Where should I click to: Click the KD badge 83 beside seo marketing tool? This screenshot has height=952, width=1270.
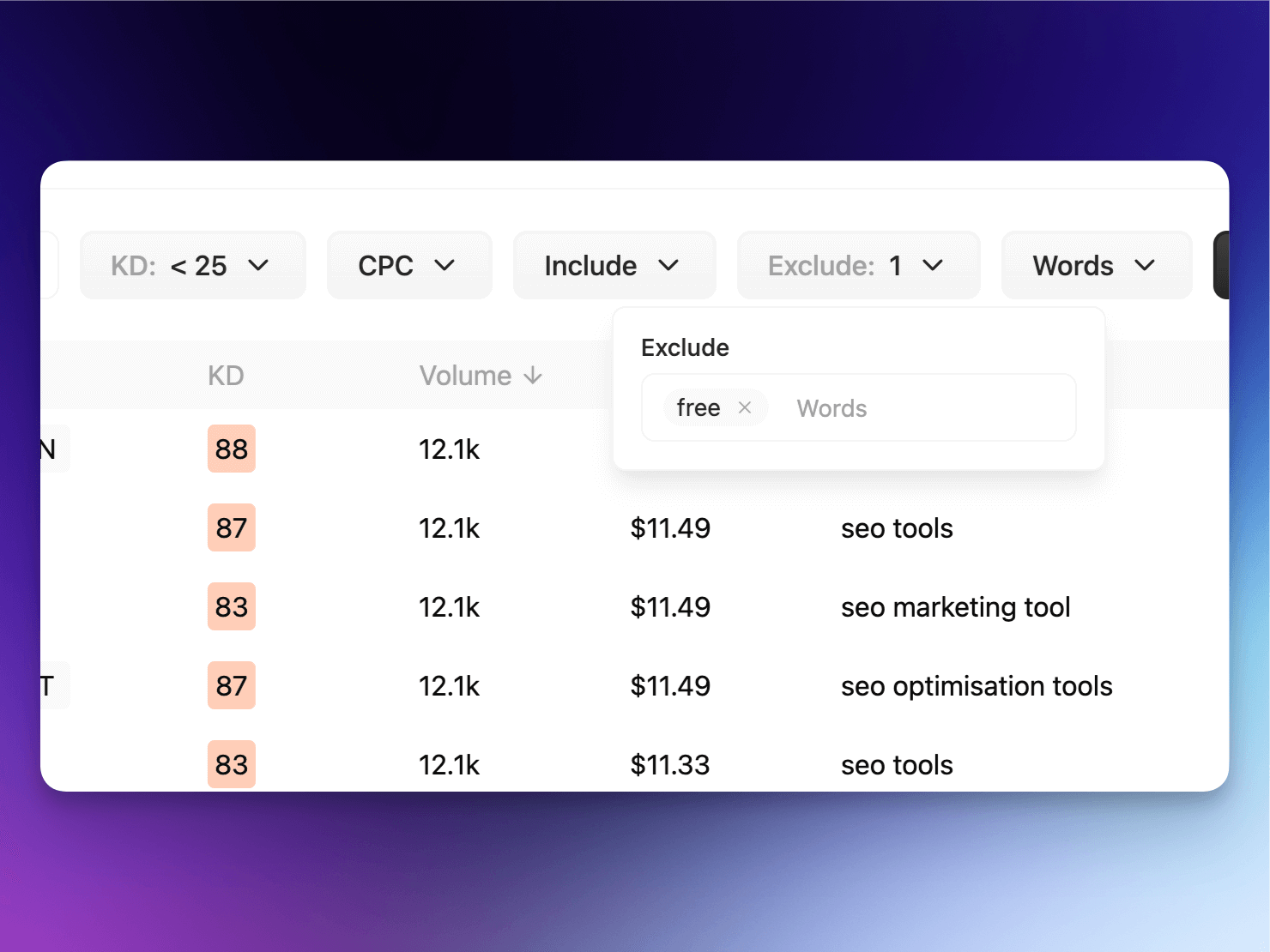231,607
